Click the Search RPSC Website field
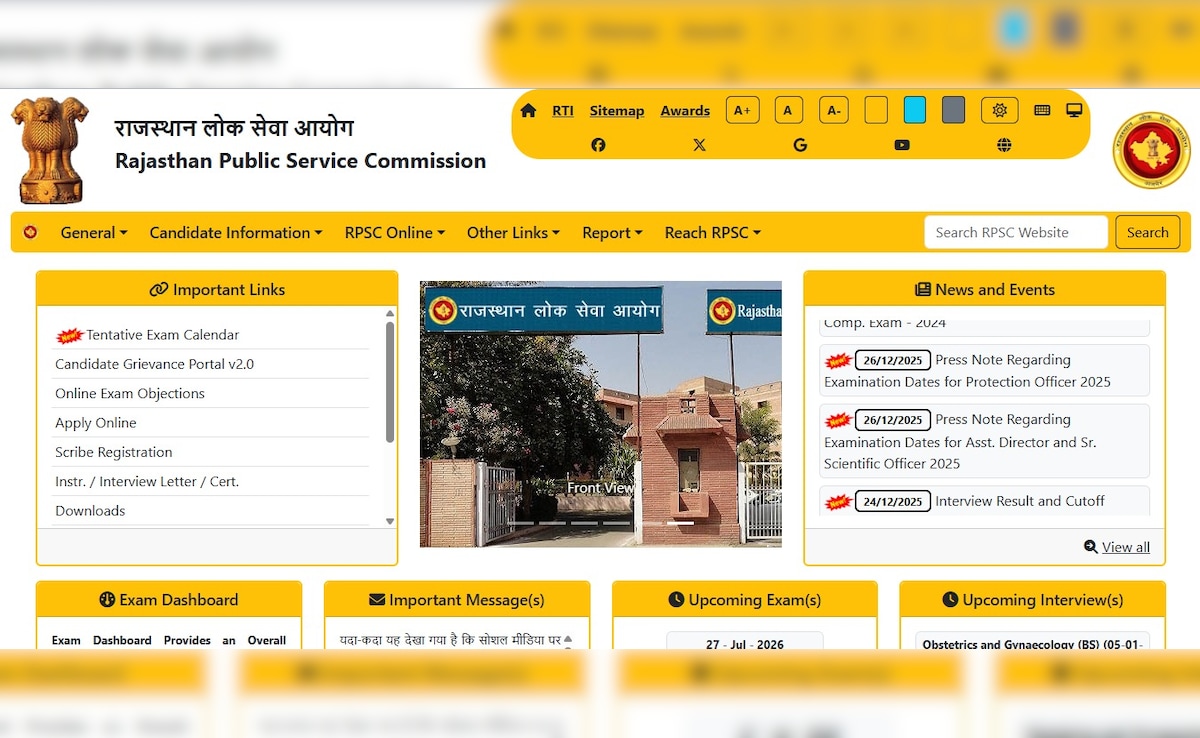 [1015, 232]
